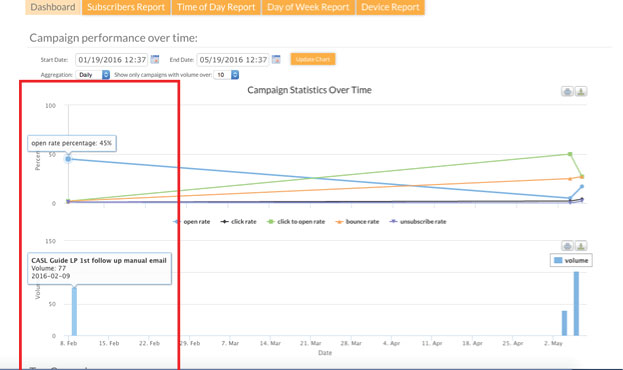The image size is (623, 370).
Task: Open the Day of Week Report tab
Action: pyautogui.click(x=308, y=7)
